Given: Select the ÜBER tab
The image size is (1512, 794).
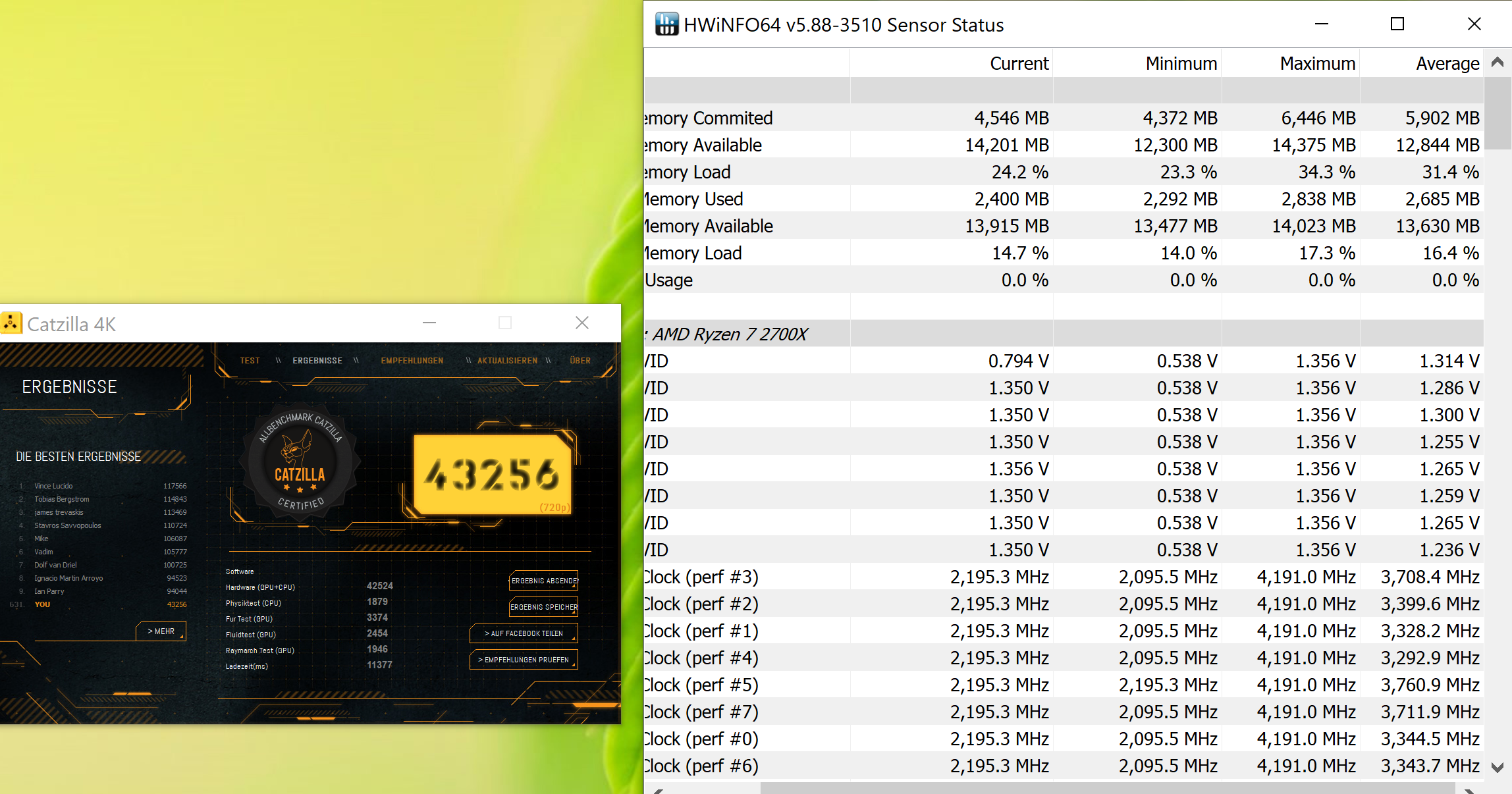Looking at the screenshot, I should pos(580,361).
